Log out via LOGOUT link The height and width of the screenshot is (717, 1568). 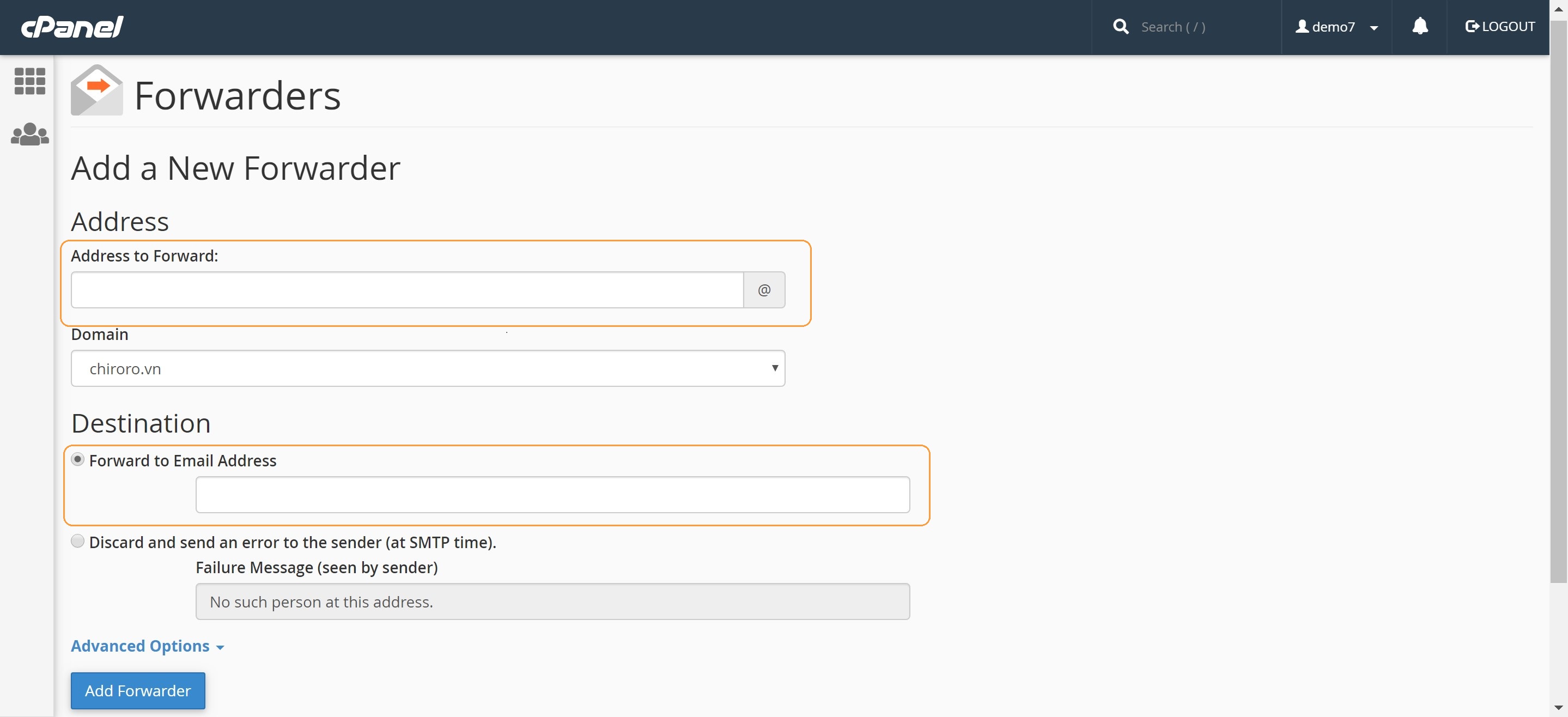1499,26
